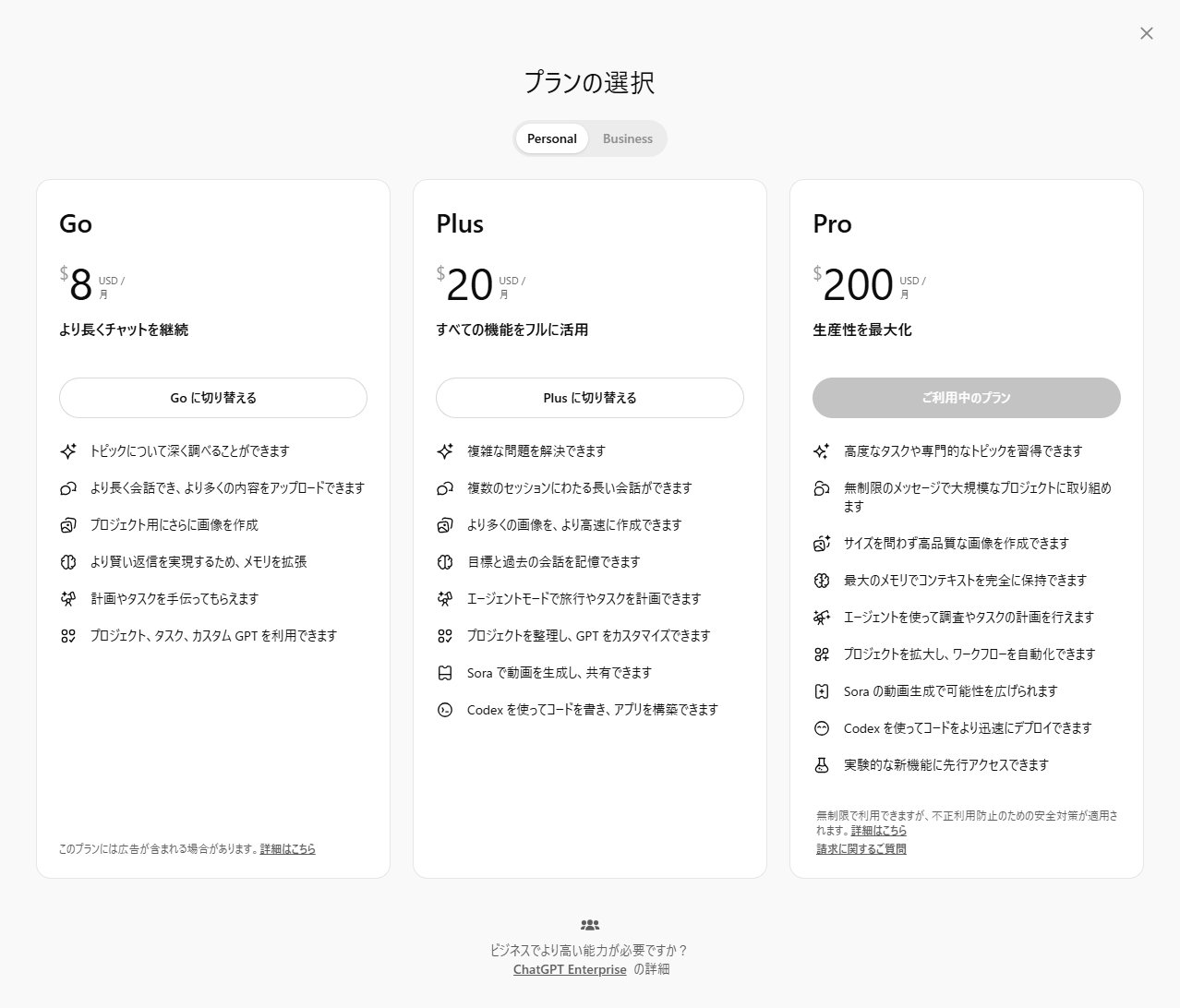1180x1008 pixels.
Task: Click the image creation icon beside プロジェクト用にさらに画像を作成
Action: [67, 525]
